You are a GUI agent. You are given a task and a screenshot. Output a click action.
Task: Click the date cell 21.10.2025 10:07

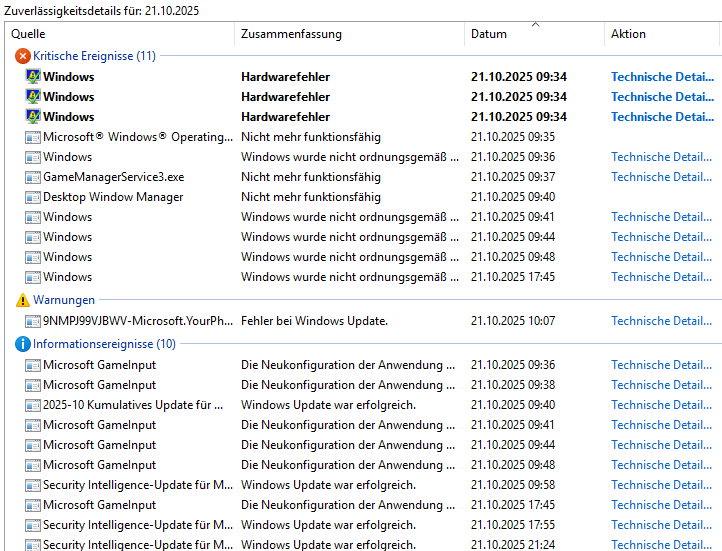point(513,321)
